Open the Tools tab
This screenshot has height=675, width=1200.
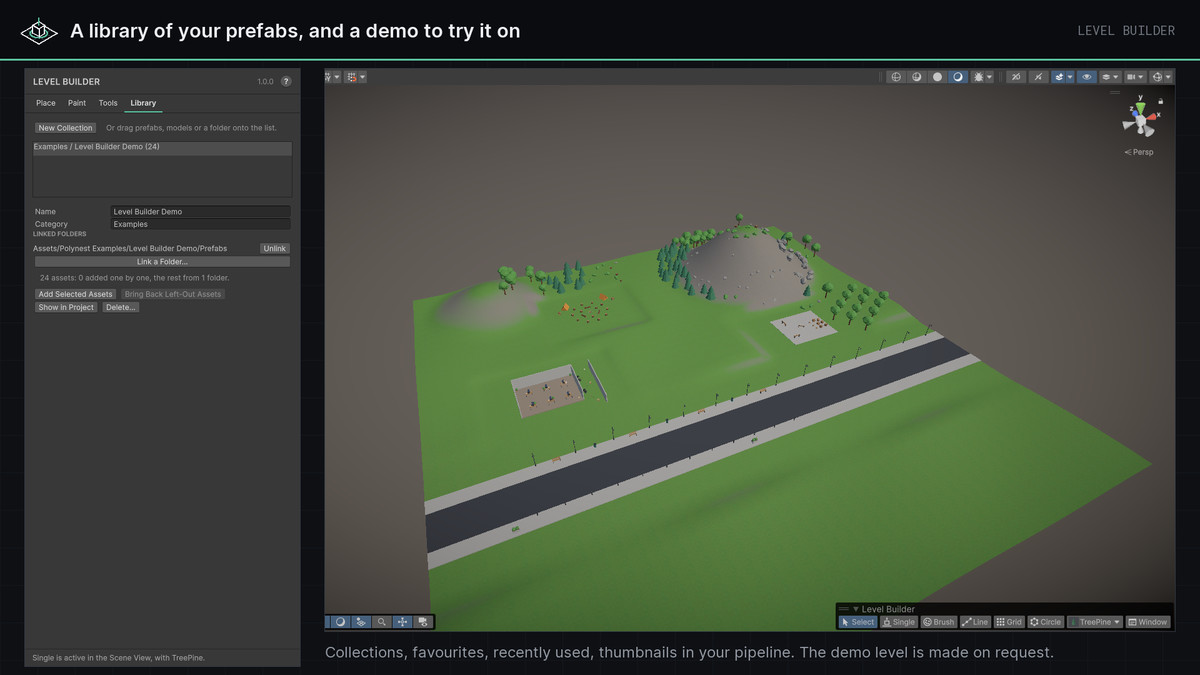108,103
